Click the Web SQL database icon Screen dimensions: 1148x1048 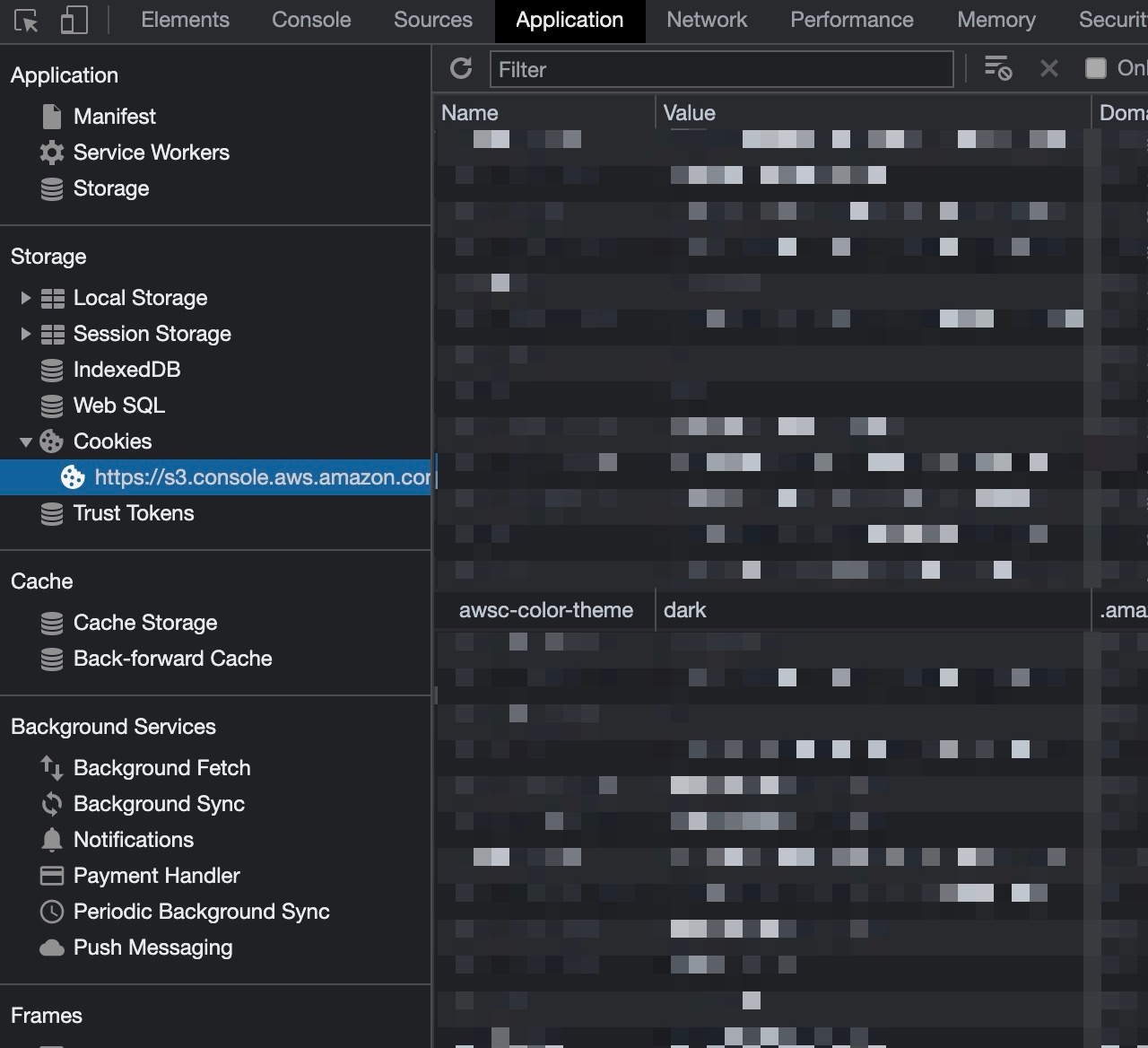pos(52,406)
